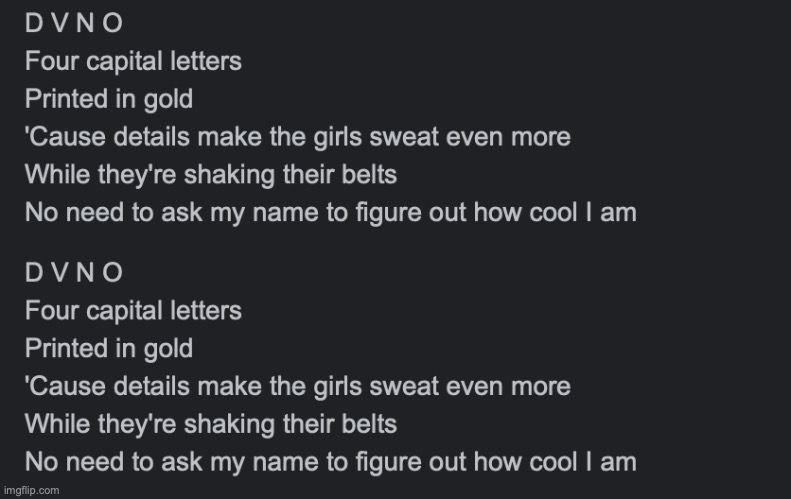Screen dimensions: 791x499
Task: Click the word "sweat" in the second verse
Action: pos(404,387)
